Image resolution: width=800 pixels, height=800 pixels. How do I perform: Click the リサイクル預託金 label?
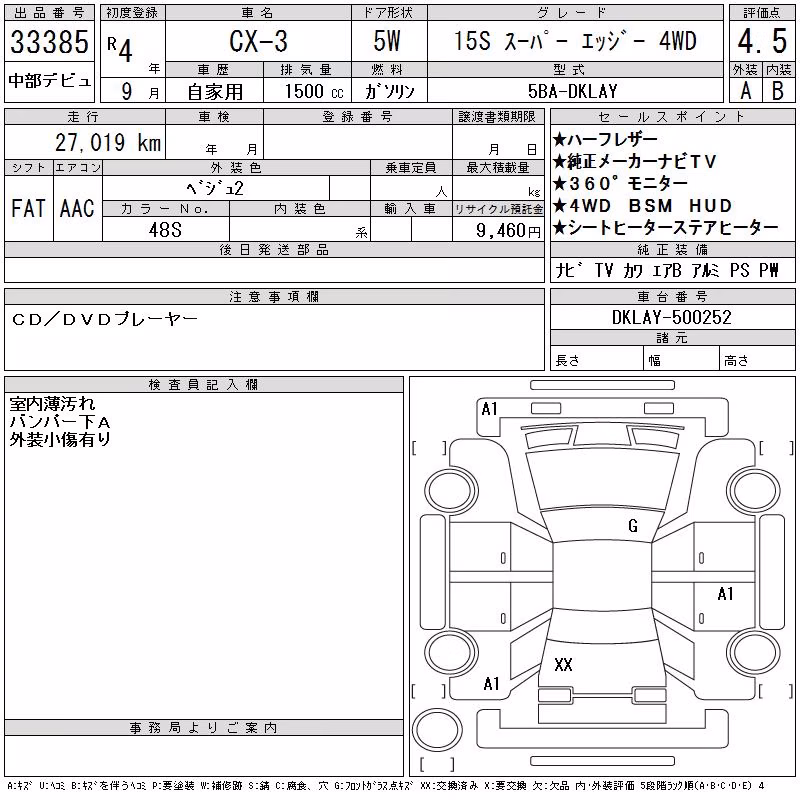pyautogui.click(x=498, y=209)
